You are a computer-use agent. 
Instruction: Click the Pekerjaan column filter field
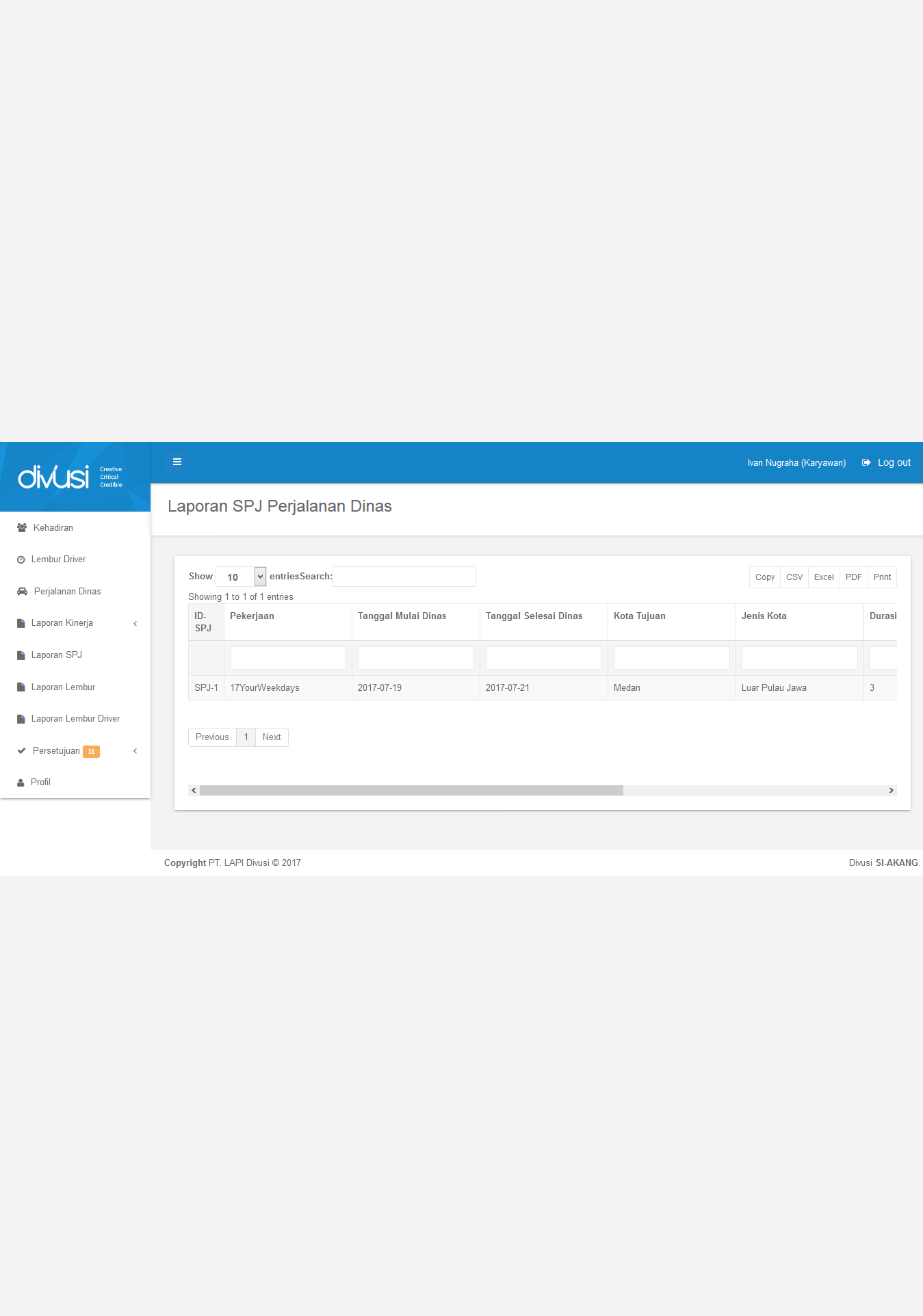pos(287,658)
